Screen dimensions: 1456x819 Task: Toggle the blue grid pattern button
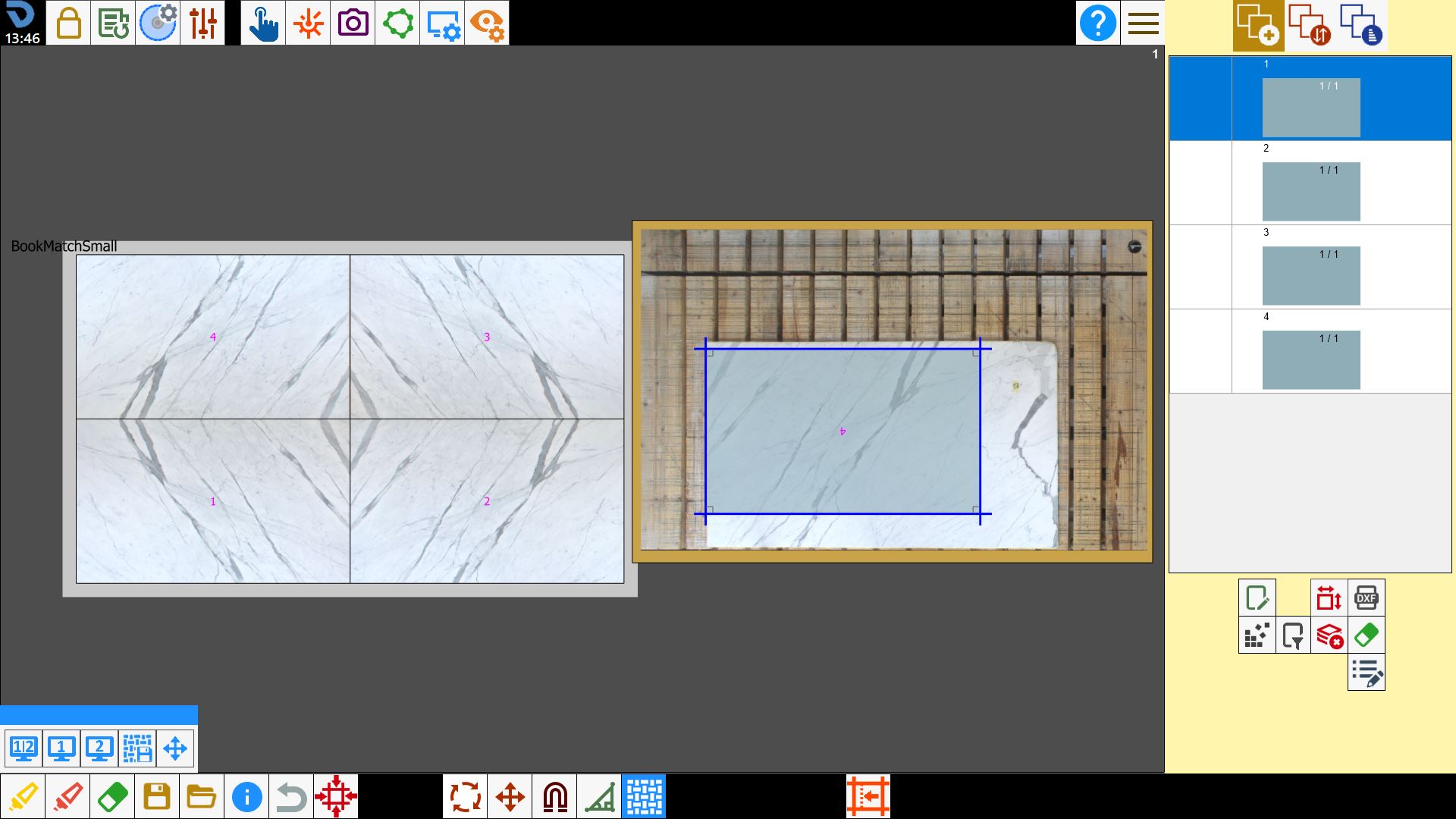click(x=644, y=796)
